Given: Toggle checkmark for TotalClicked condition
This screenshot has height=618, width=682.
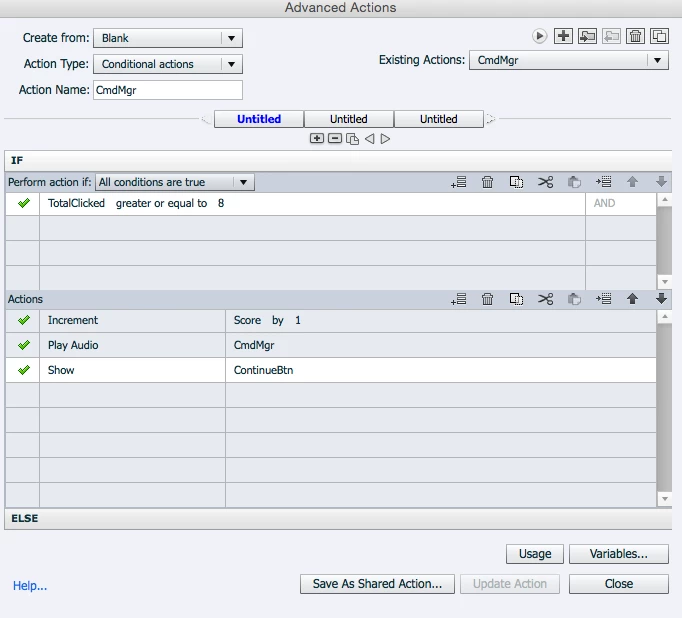Looking at the screenshot, I should [23, 203].
